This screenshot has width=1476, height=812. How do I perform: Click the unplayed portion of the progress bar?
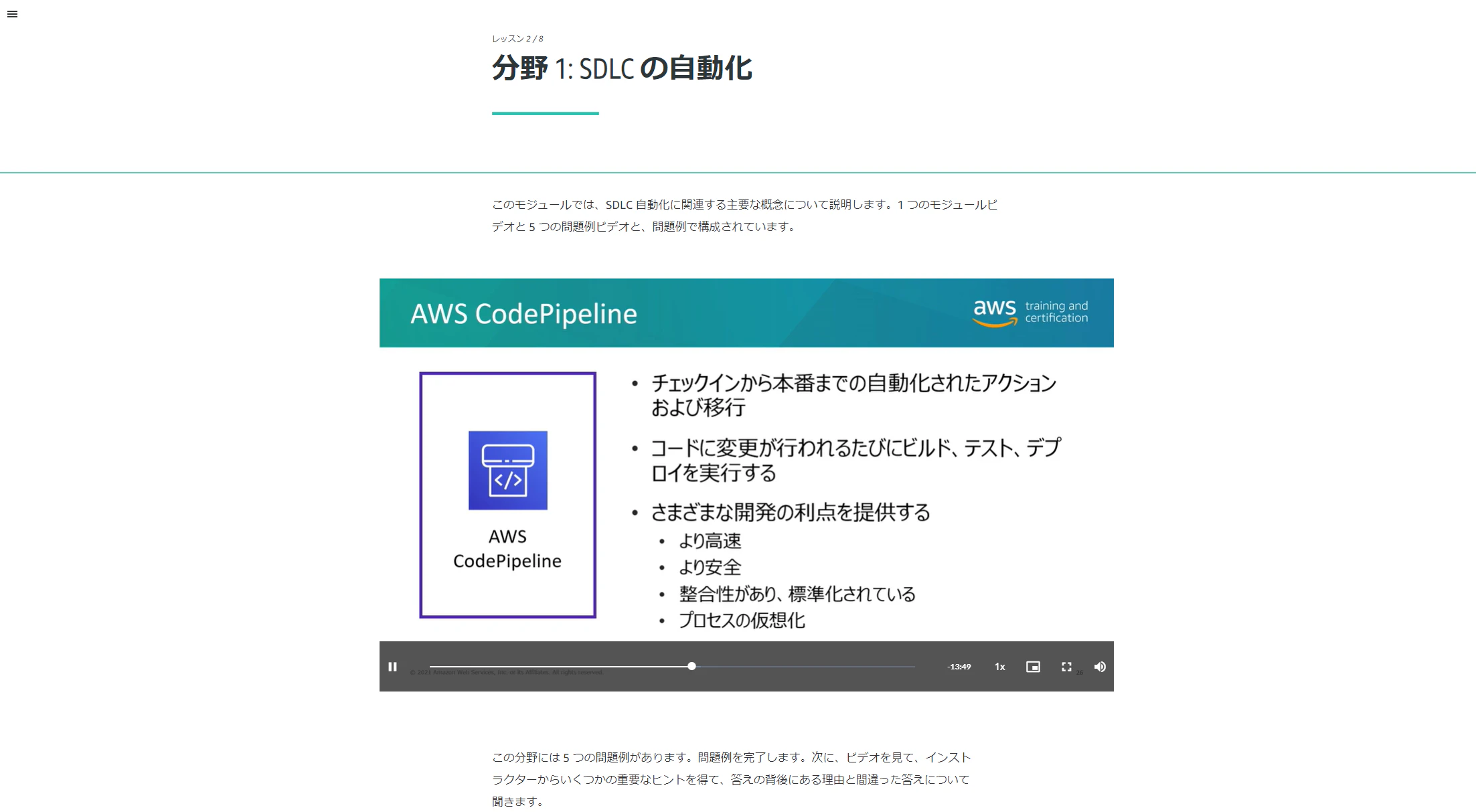click(803, 667)
